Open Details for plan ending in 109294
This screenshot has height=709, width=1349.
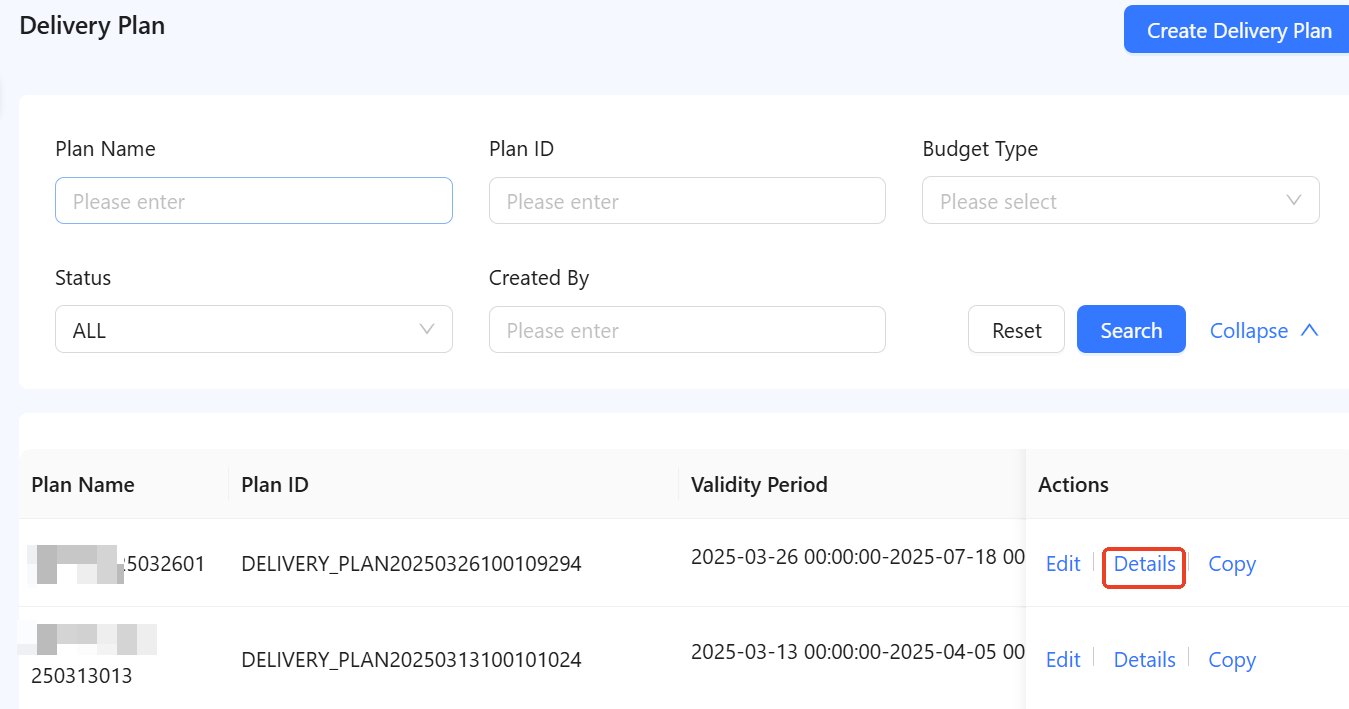(1144, 564)
